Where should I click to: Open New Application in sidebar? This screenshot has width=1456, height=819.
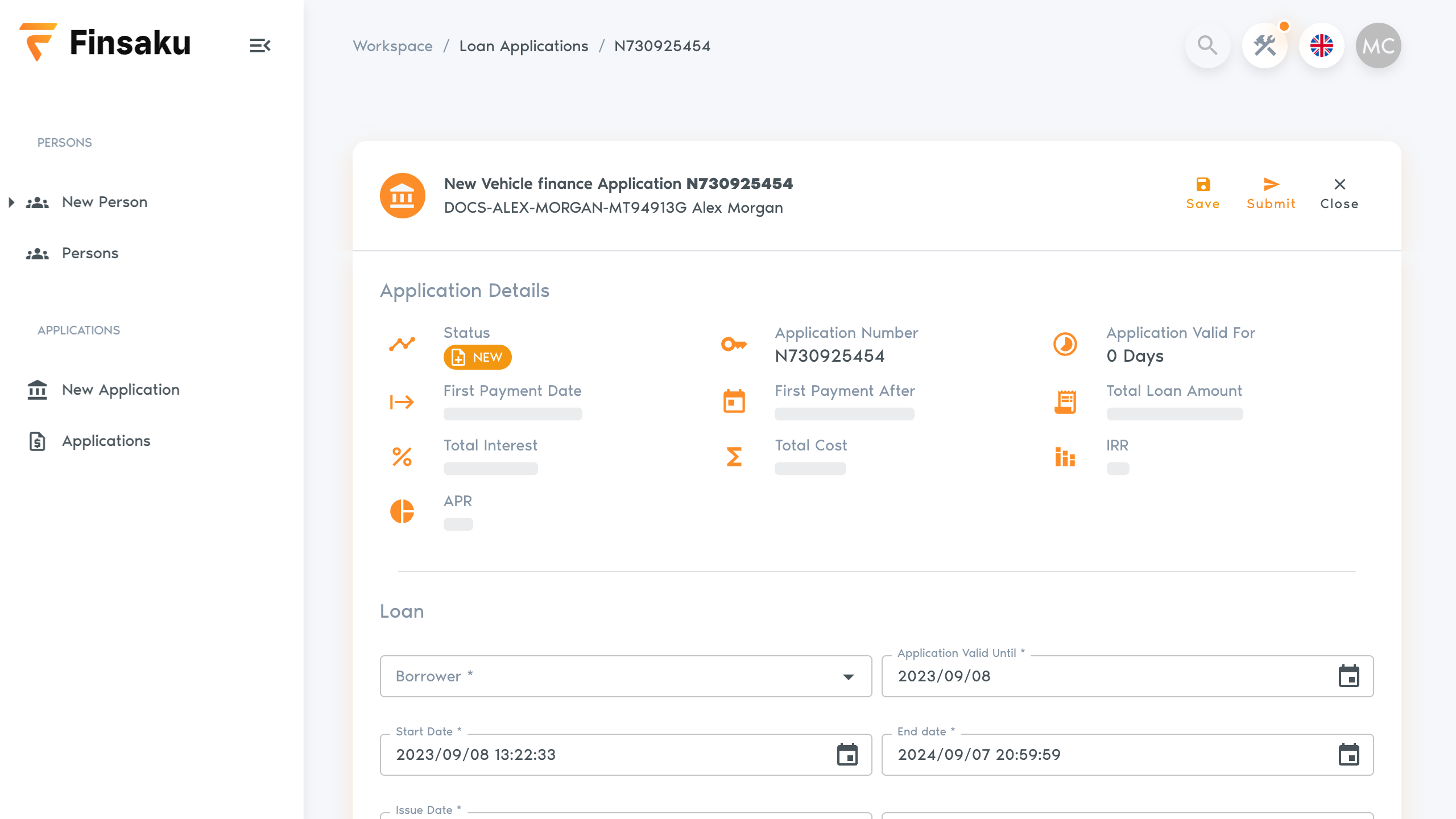coord(121,390)
